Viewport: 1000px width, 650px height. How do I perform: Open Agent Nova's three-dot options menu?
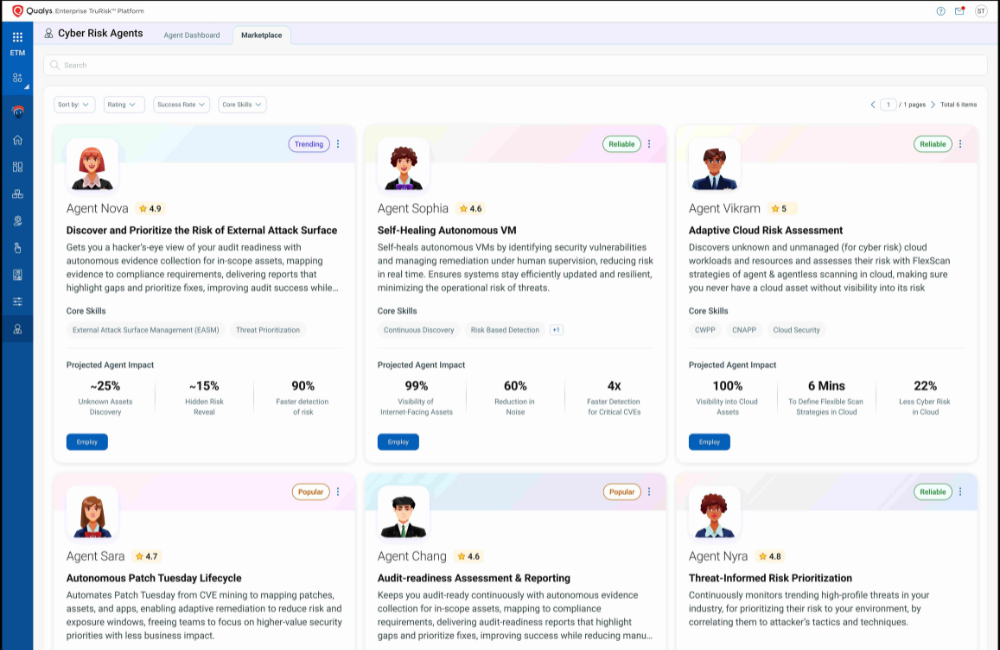338,144
